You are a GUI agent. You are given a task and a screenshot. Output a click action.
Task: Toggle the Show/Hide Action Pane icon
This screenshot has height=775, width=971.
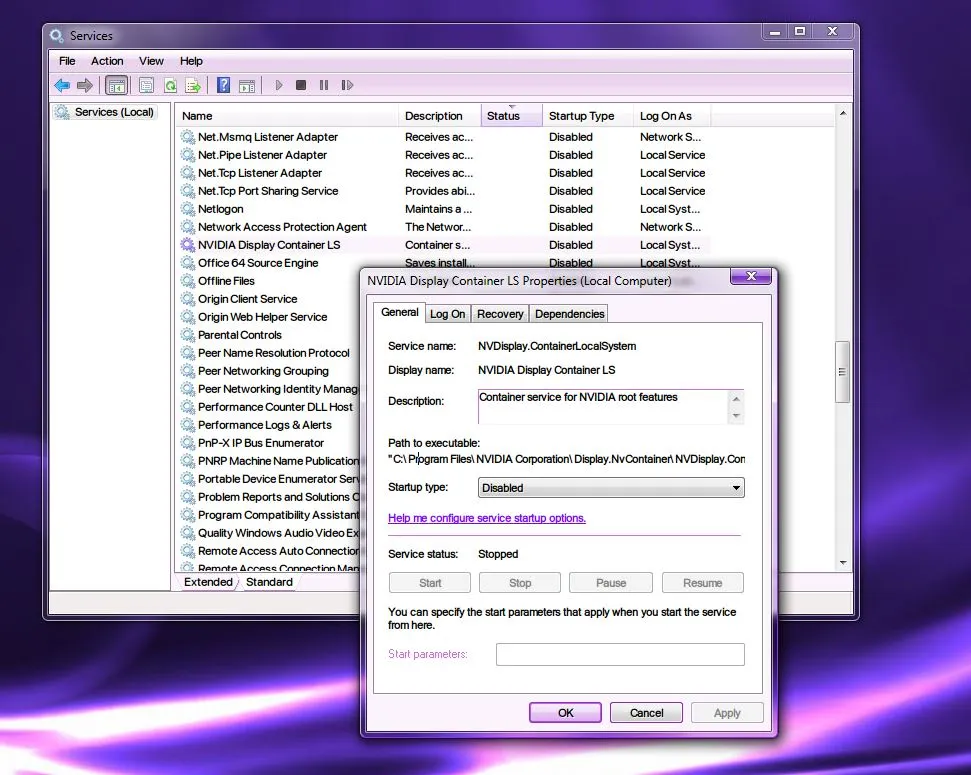coord(247,85)
